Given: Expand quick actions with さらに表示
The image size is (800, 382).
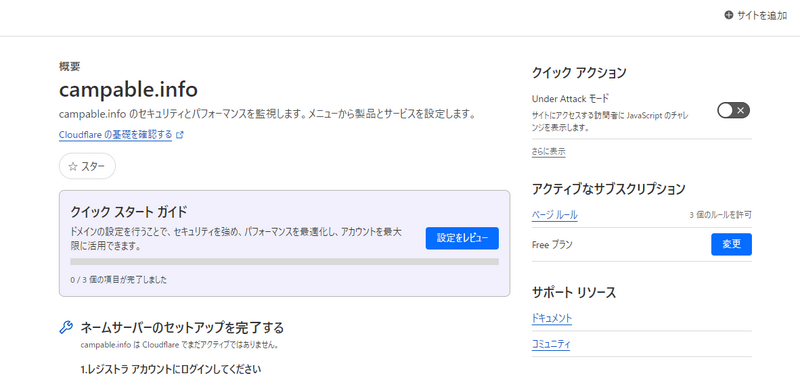Looking at the screenshot, I should pos(548,151).
